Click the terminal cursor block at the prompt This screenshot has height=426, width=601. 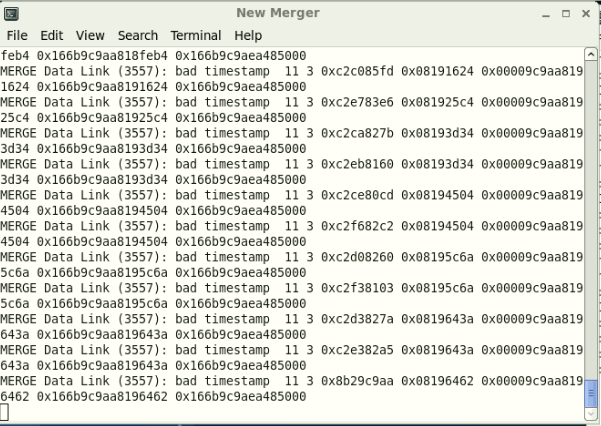[x=4, y=411]
